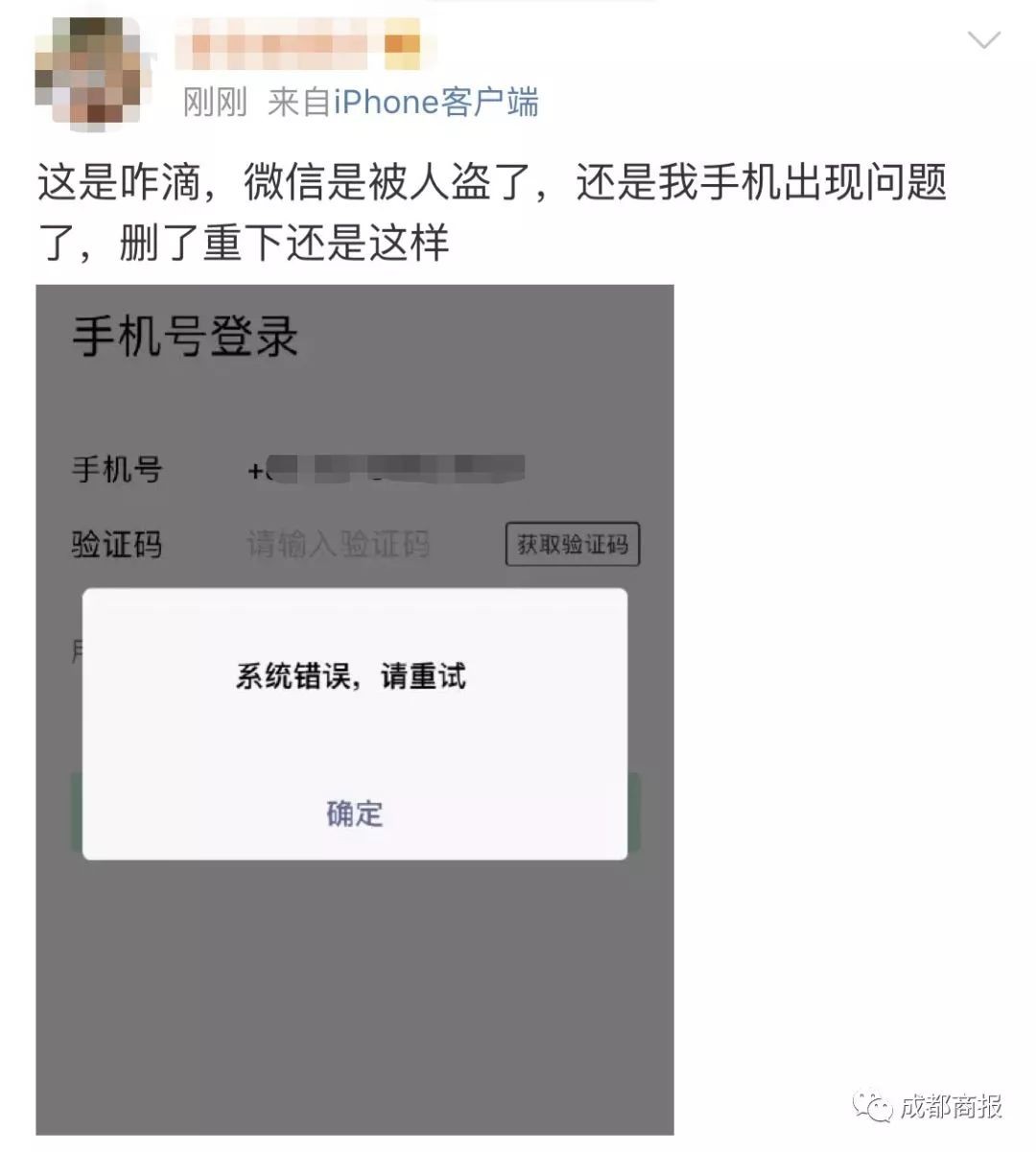Open the attached login screenshot image
Image resolution: width=1036 pixels, height=1152 pixels.
pos(355,710)
